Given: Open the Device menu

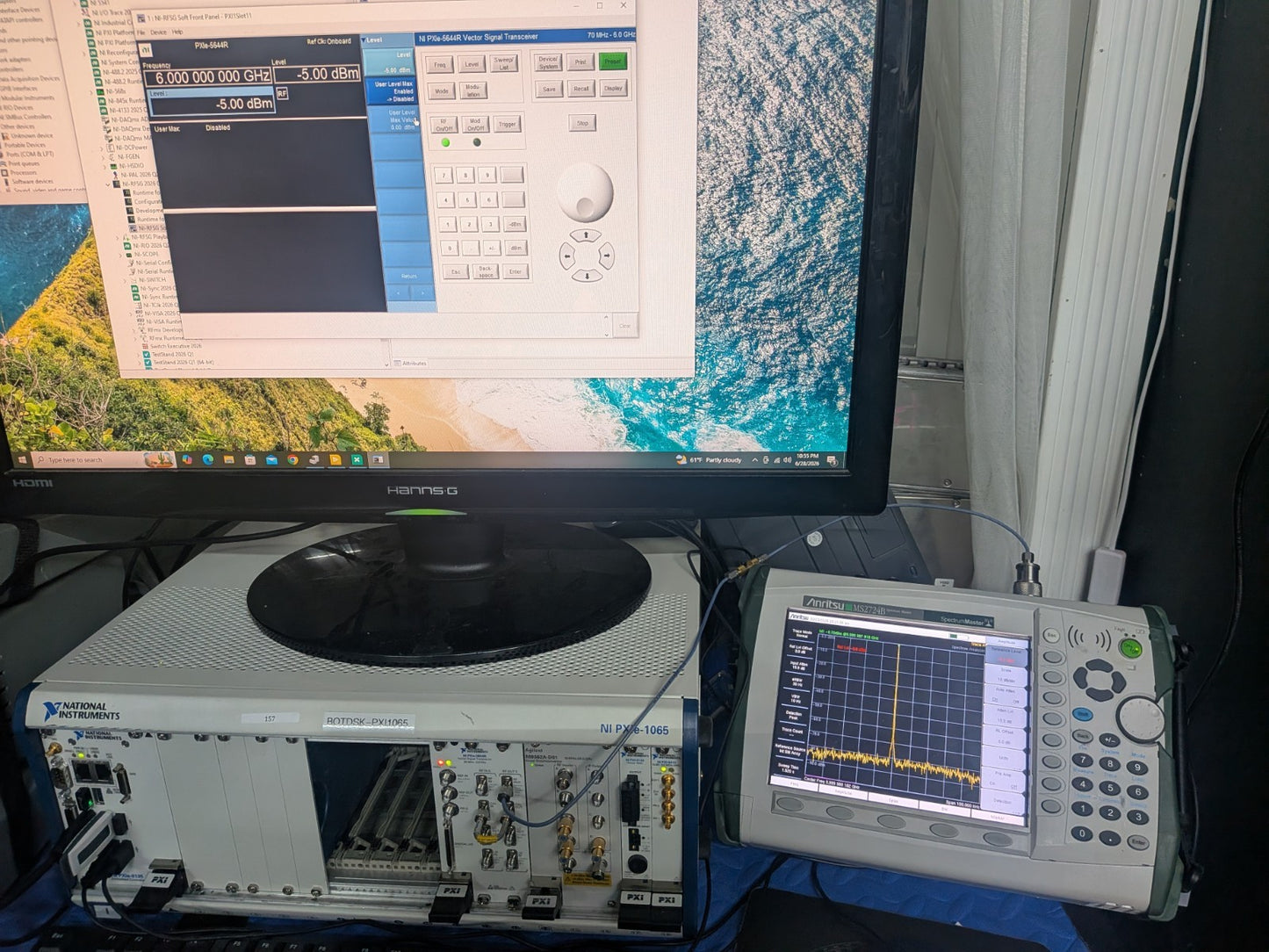Looking at the screenshot, I should pos(159,32).
